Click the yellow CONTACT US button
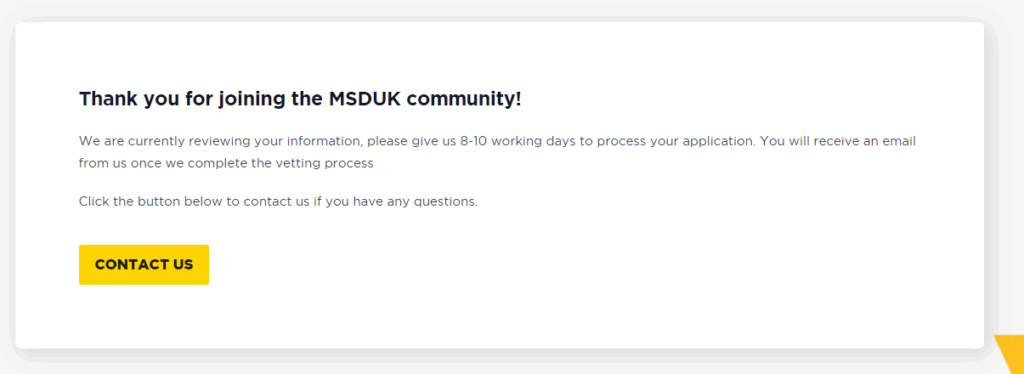The image size is (1024, 374). 144,264
